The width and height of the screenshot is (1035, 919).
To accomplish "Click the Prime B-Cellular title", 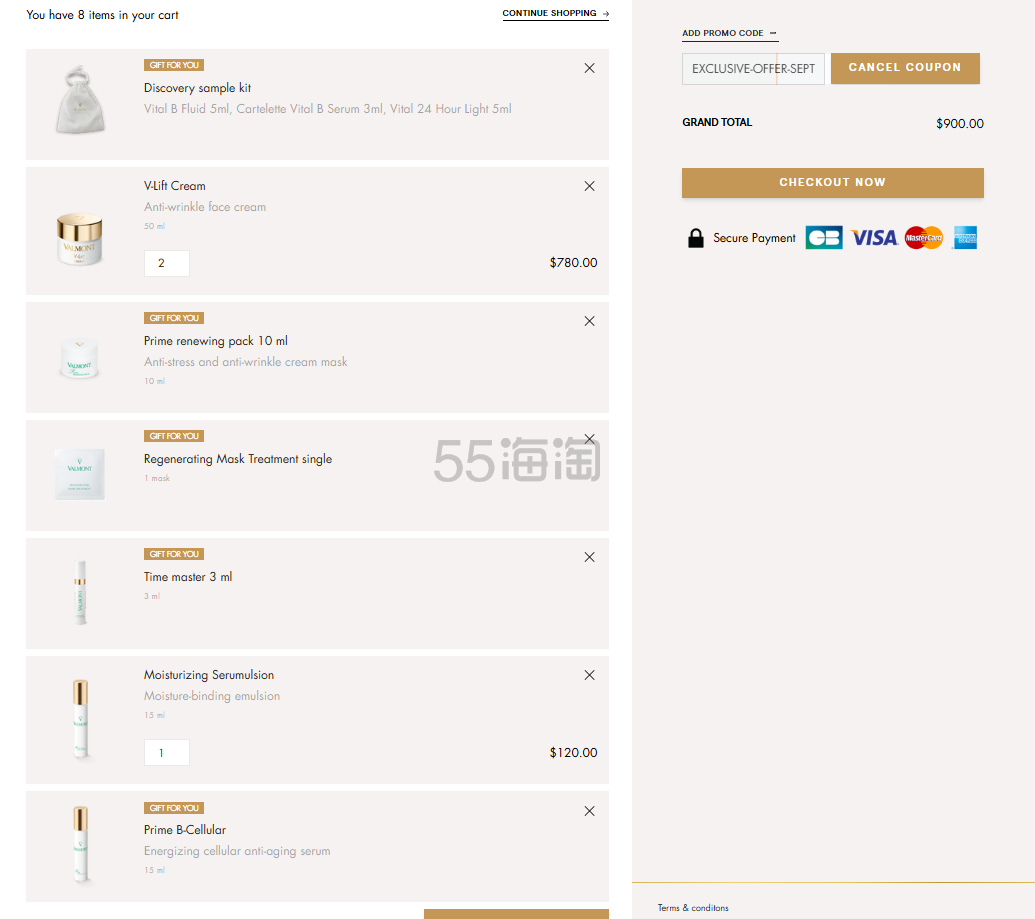I will point(185,830).
